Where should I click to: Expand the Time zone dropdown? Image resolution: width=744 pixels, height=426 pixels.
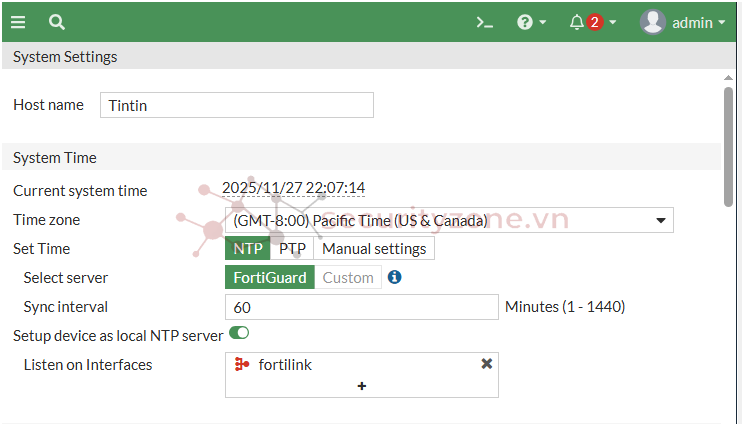[x=661, y=221]
